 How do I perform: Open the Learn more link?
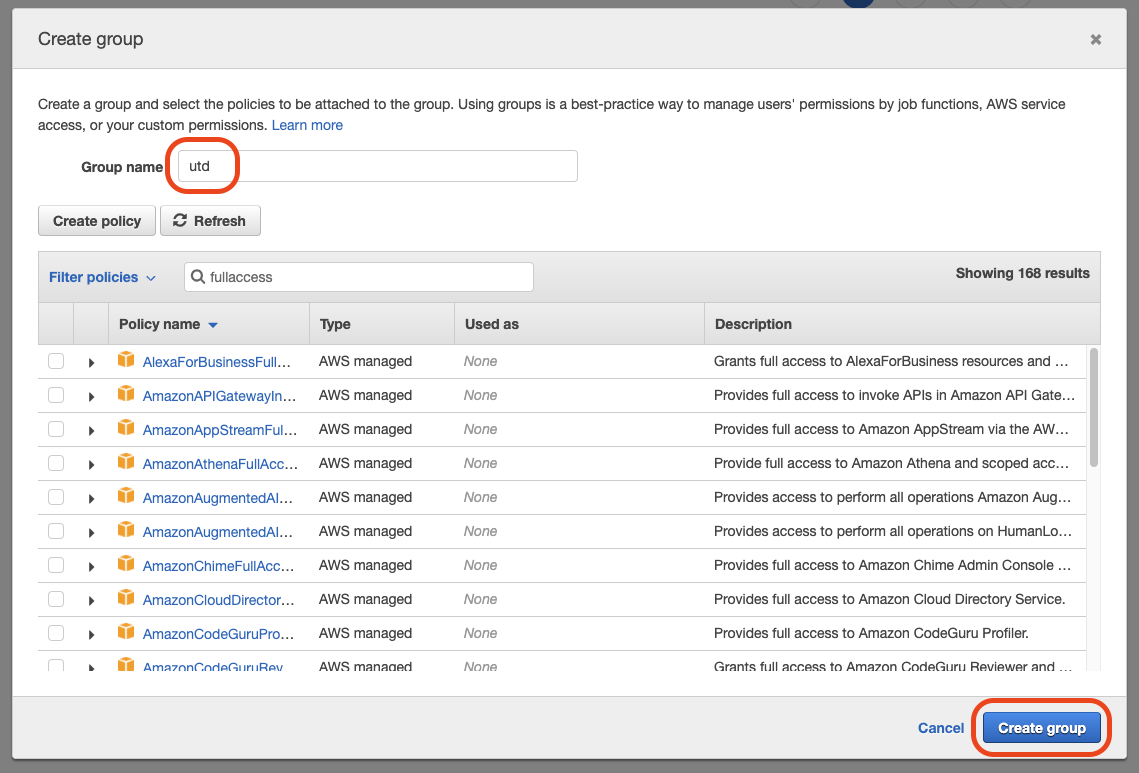[x=307, y=125]
